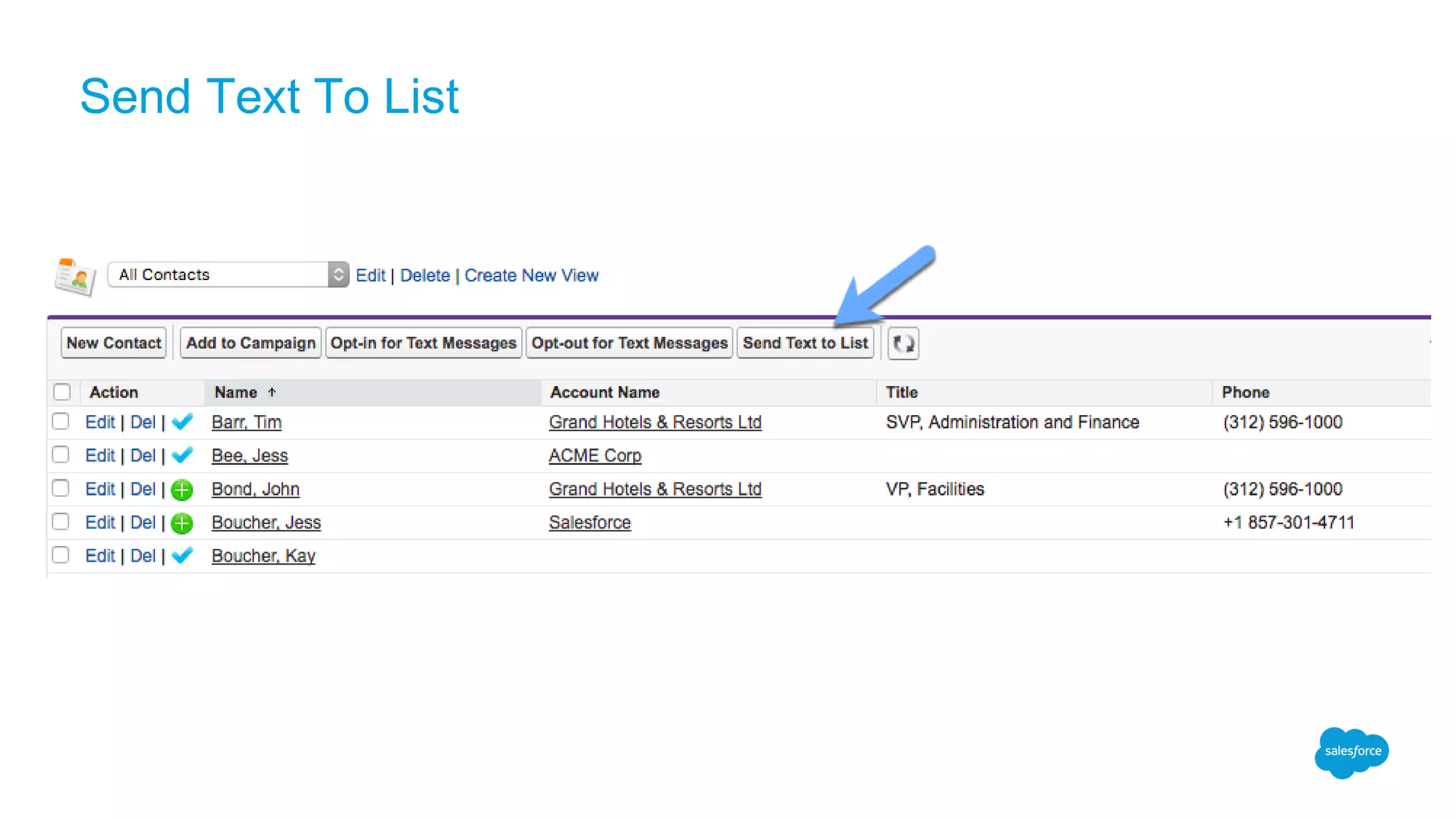
Task: Click blue checkmark icon beside Bee, Jess
Action: point(183,455)
